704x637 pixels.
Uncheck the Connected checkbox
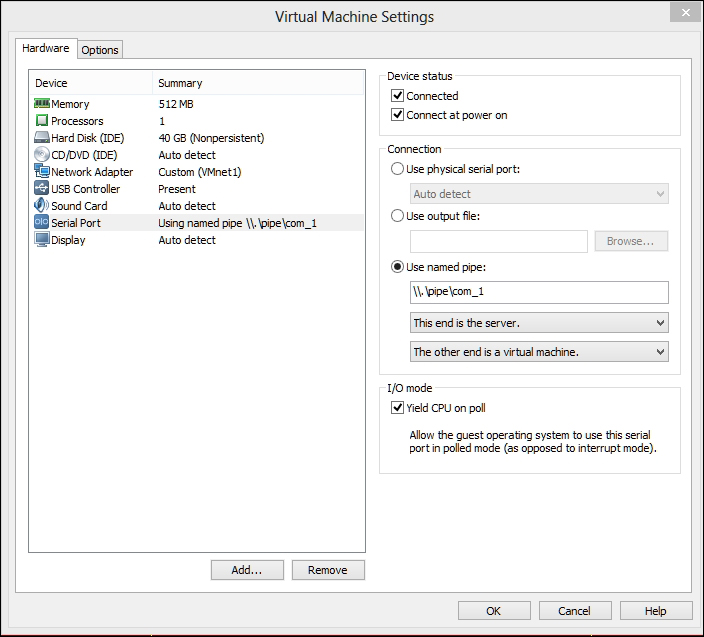point(397,96)
